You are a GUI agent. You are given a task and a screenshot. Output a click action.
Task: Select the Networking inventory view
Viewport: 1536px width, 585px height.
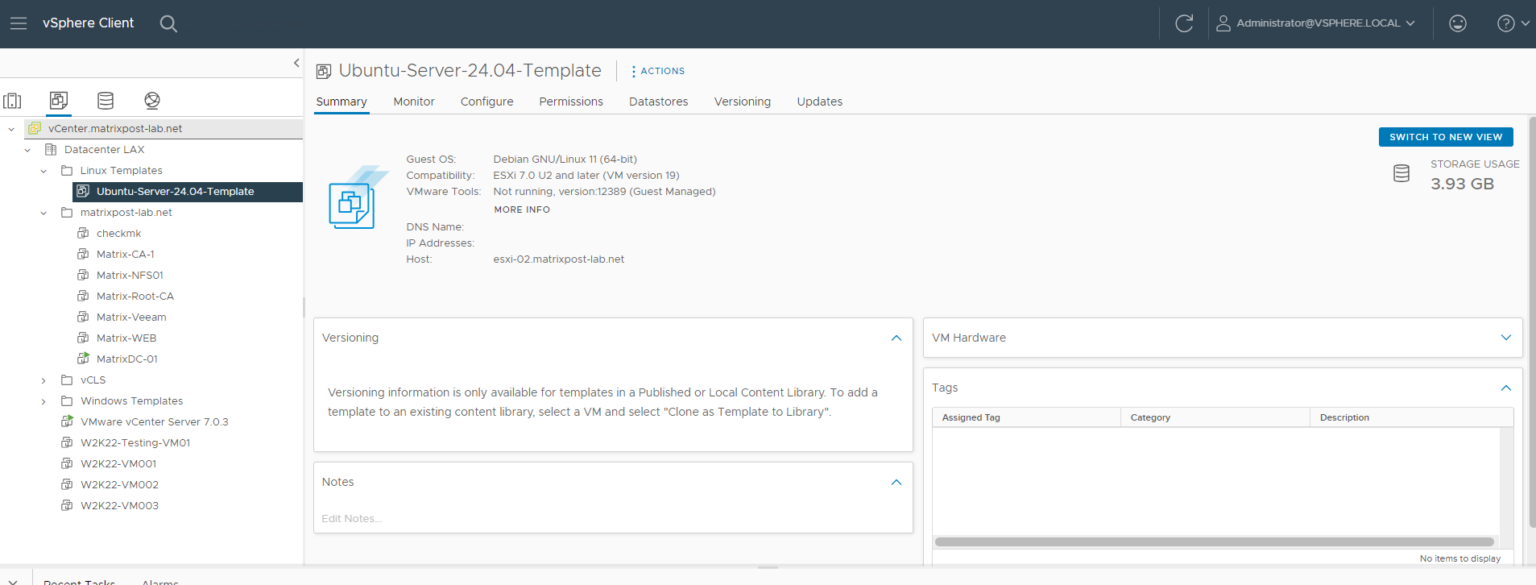[x=150, y=100]
